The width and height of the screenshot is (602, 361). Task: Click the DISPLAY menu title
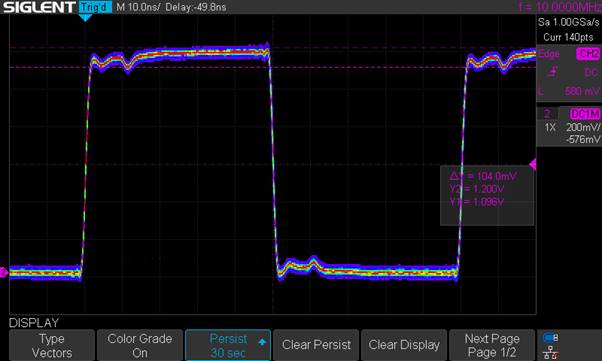point(34,323)
